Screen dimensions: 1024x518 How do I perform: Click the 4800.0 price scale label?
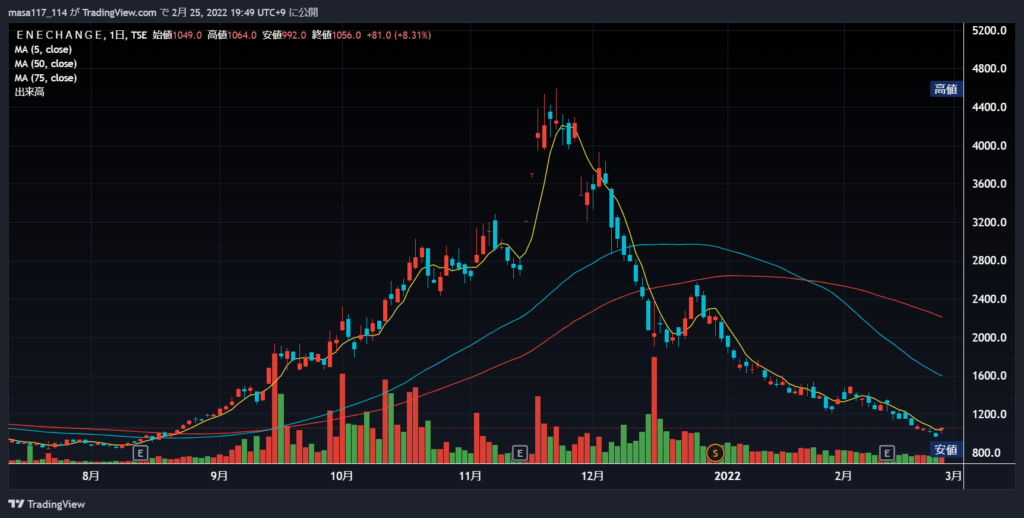(x=989, y=69)
